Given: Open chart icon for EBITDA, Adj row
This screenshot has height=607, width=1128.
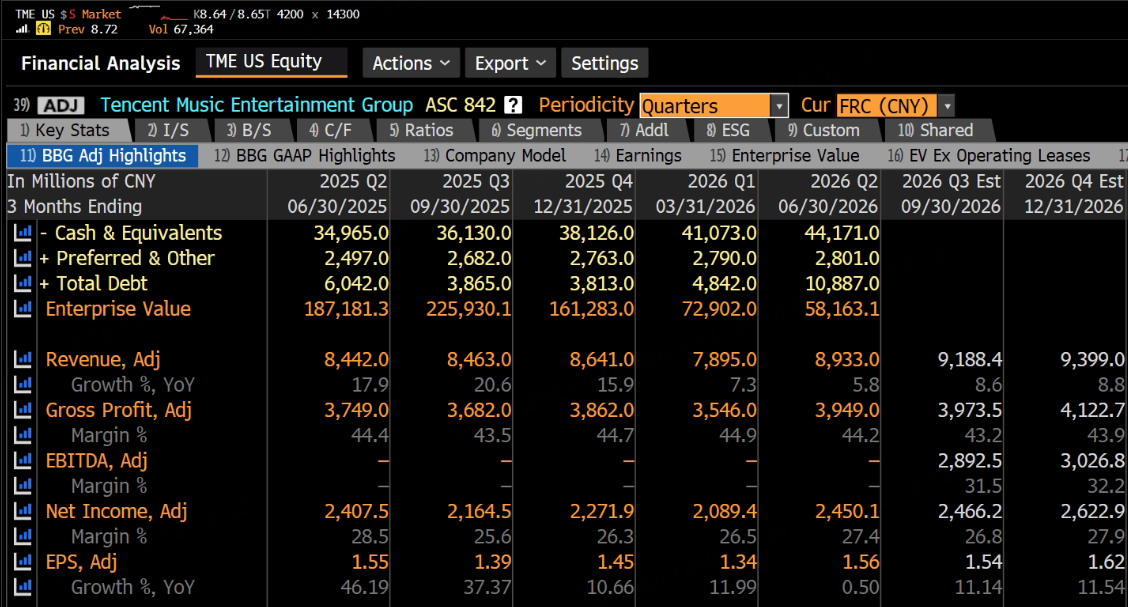Looking at the screenshot, I should pyautogui.click(x=23, y=460).
